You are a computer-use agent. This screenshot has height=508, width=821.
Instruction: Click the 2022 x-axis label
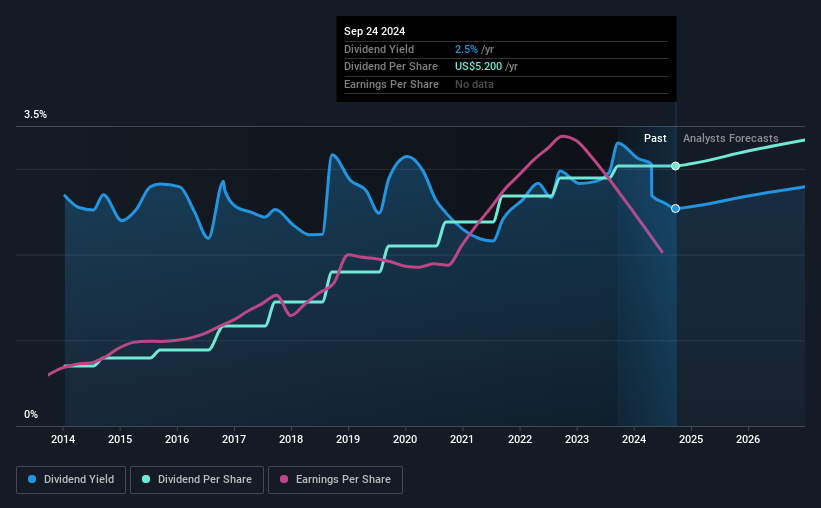pos(520,439)
